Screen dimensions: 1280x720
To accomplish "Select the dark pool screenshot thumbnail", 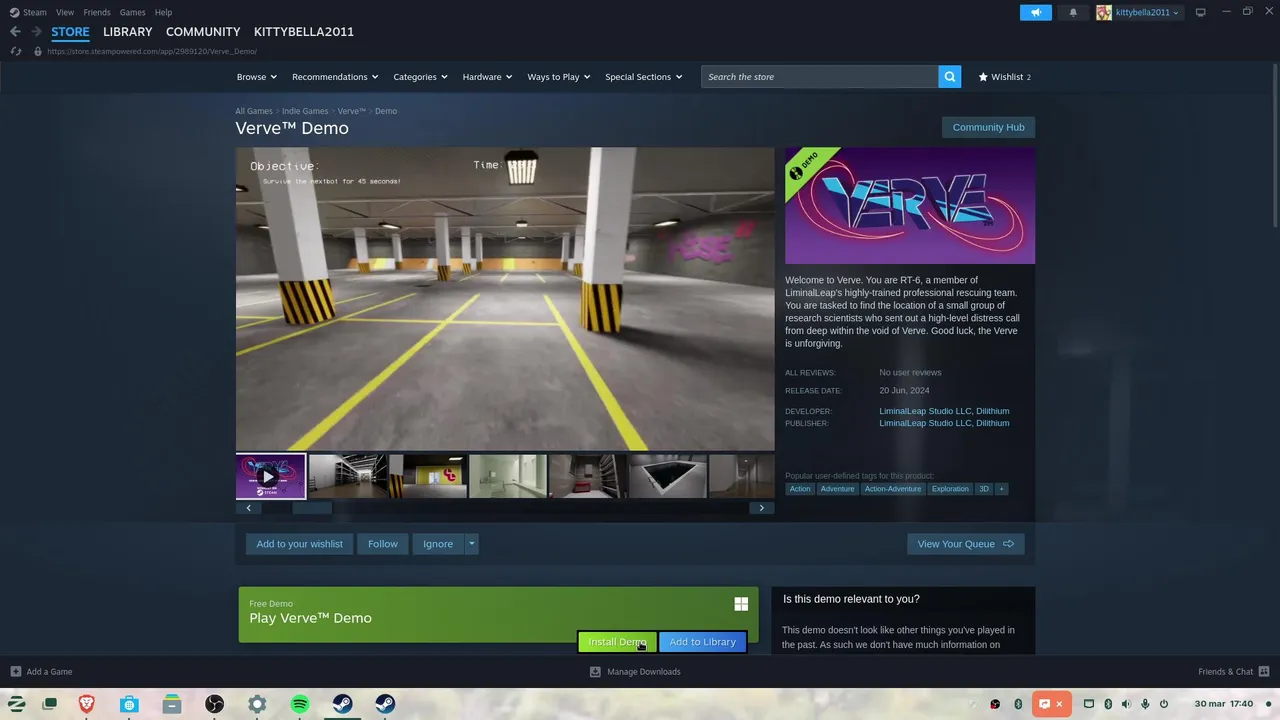I will [668, 476].
